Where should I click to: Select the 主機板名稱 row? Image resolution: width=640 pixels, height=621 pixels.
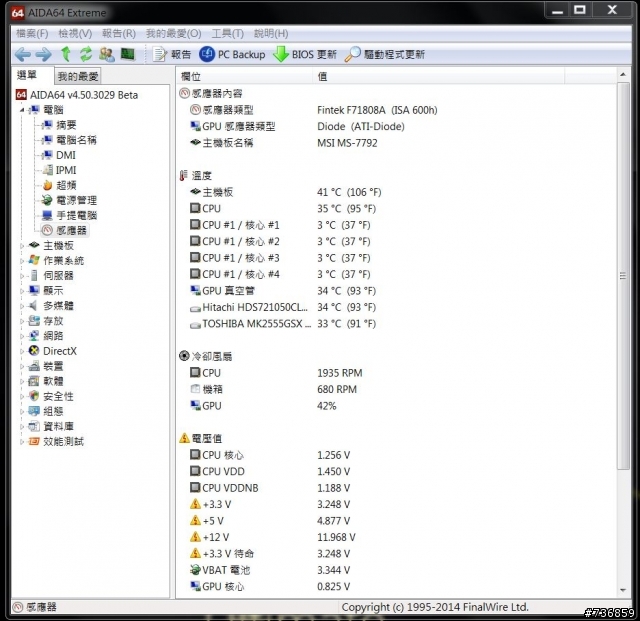[x=284, y=143]
